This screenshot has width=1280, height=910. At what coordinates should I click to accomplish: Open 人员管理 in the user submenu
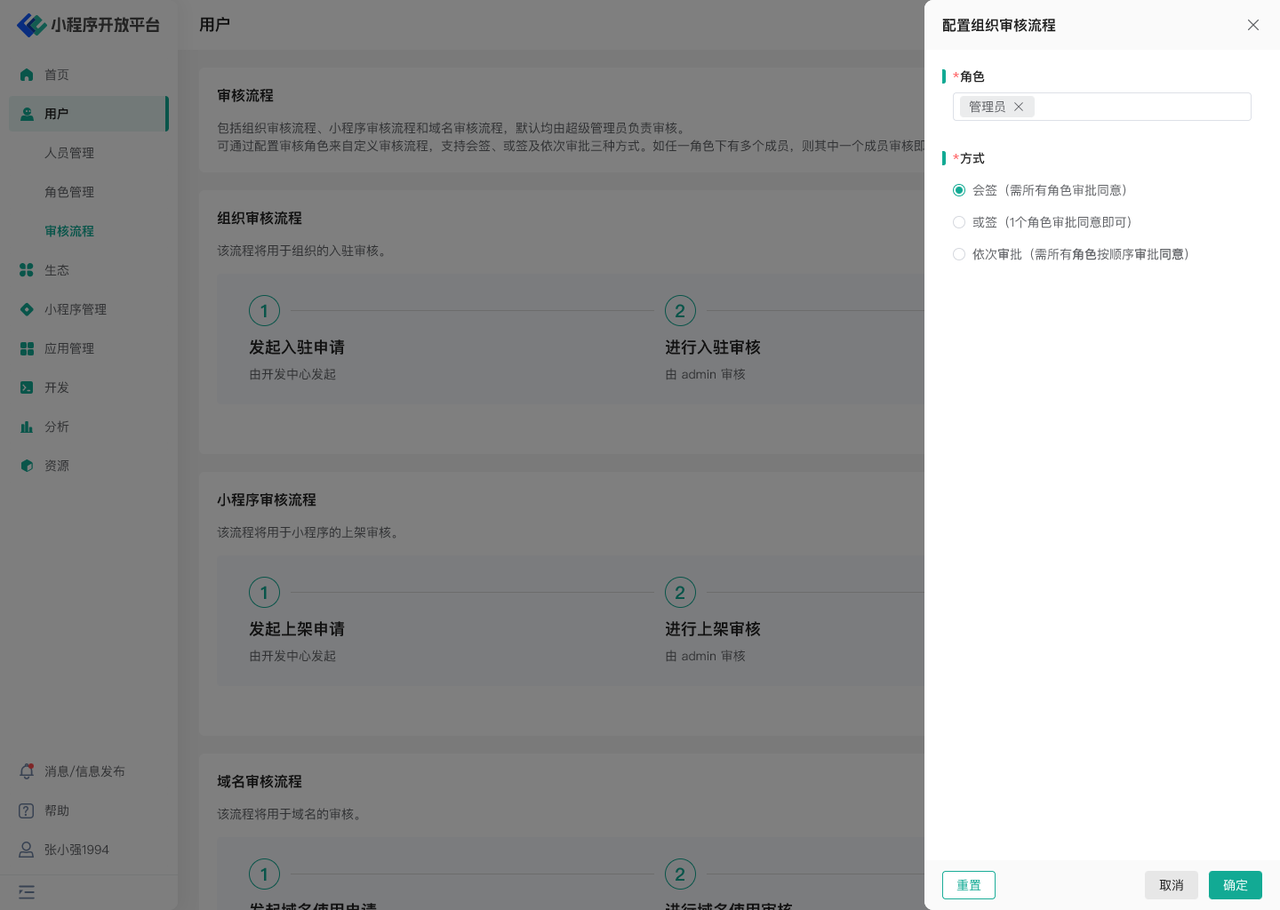point(69,153)
